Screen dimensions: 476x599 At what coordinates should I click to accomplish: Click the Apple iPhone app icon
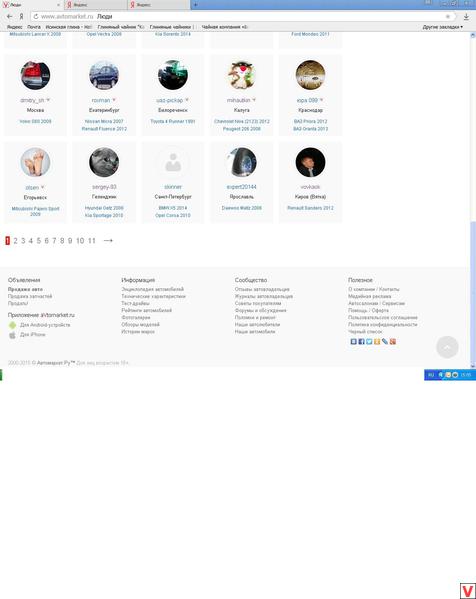point(13,335)
